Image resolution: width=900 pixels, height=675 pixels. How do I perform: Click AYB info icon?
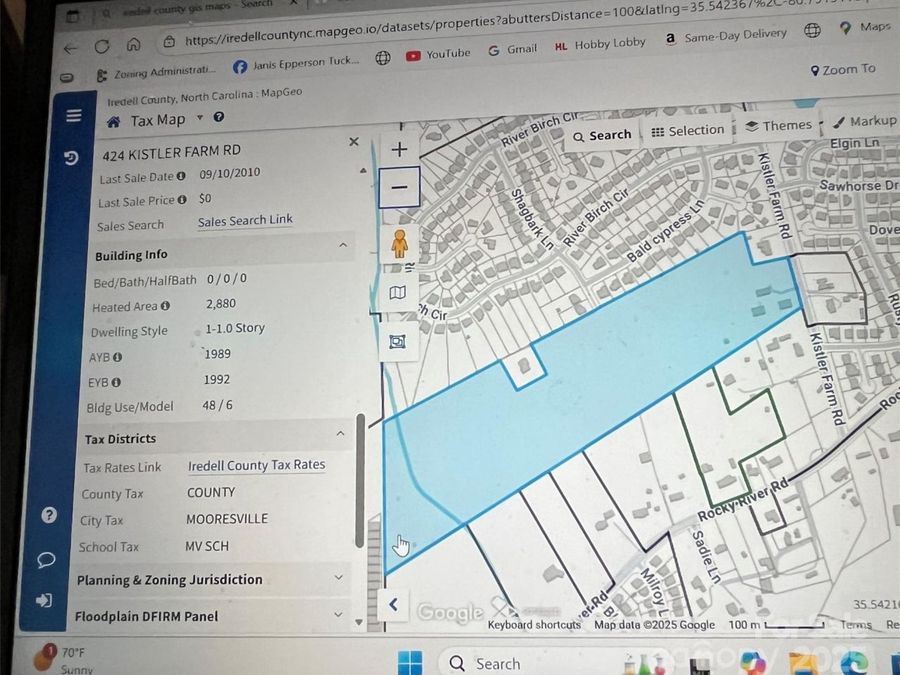point(118,357)
